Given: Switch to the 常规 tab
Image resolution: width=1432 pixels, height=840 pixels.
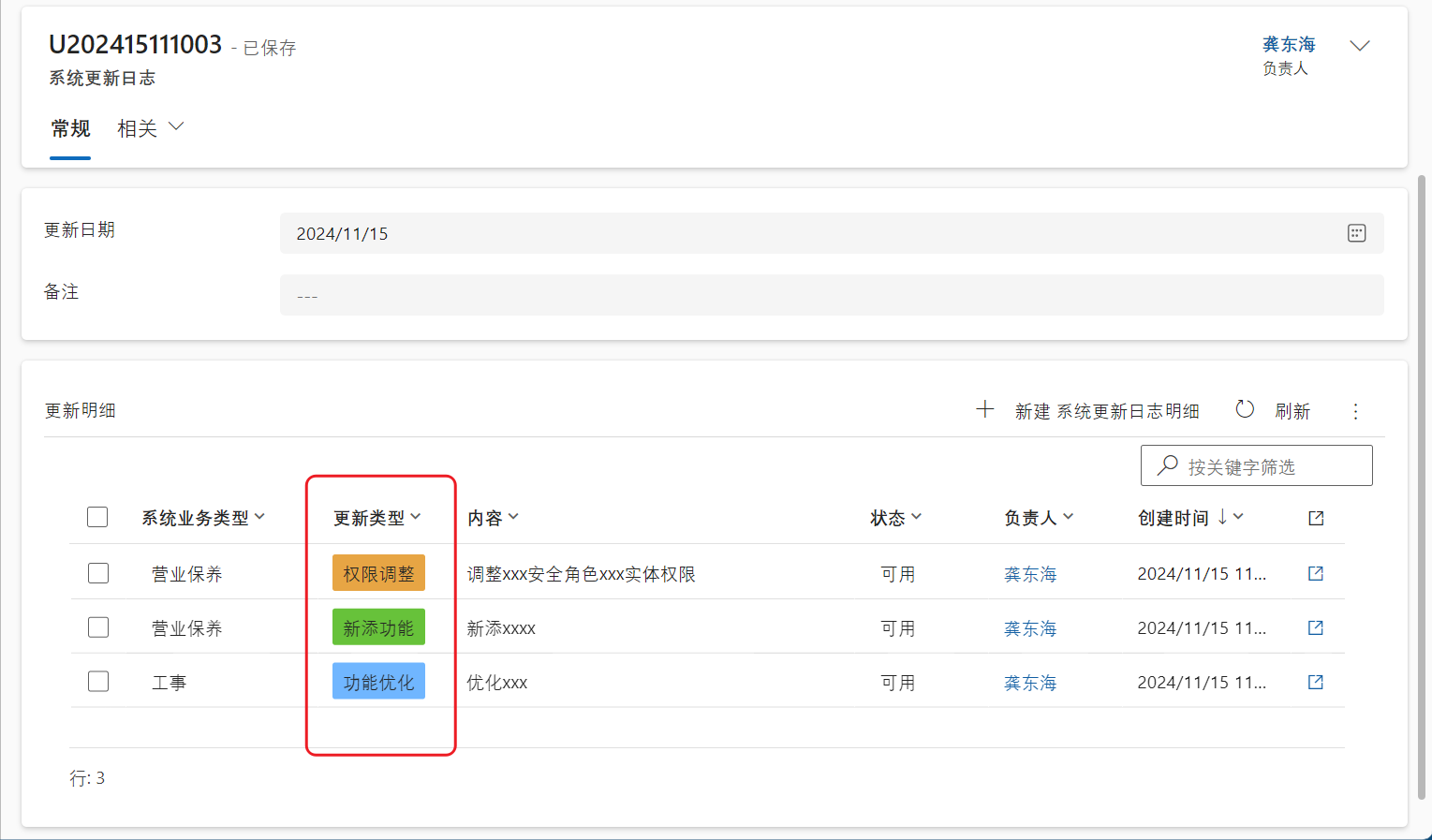Looking at the screenshot, I should pos(70,129).
